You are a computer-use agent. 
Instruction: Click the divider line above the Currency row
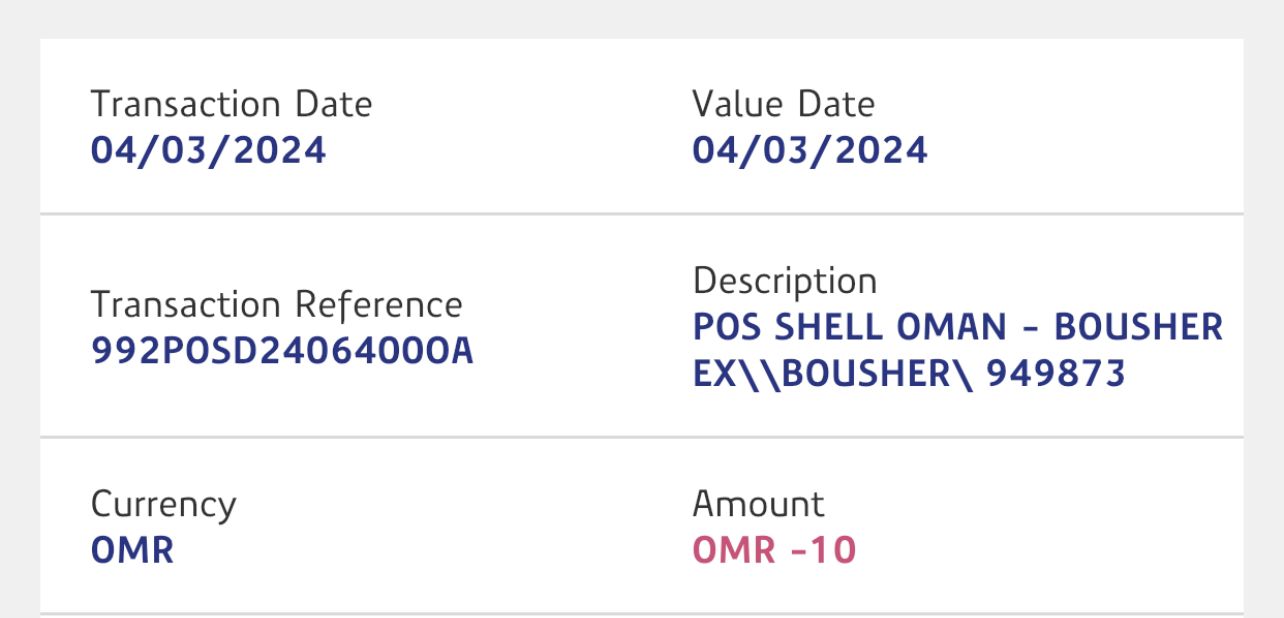[x=641, y=437]
